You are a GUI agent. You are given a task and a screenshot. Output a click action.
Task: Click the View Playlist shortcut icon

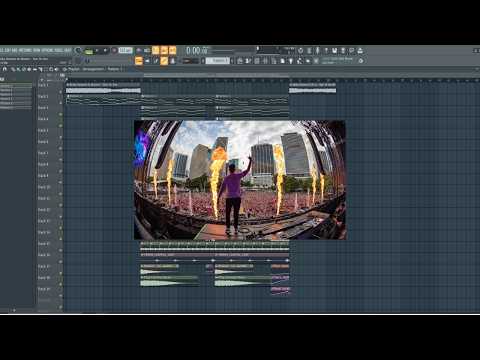point(240,61)
